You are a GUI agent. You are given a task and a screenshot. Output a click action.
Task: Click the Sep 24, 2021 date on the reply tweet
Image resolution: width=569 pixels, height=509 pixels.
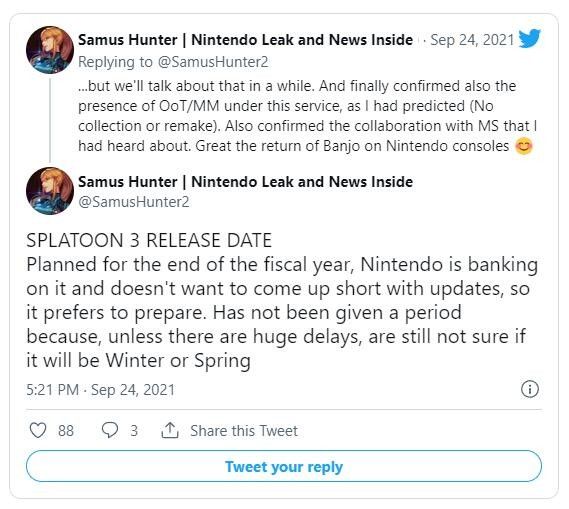tap(472, 40)
